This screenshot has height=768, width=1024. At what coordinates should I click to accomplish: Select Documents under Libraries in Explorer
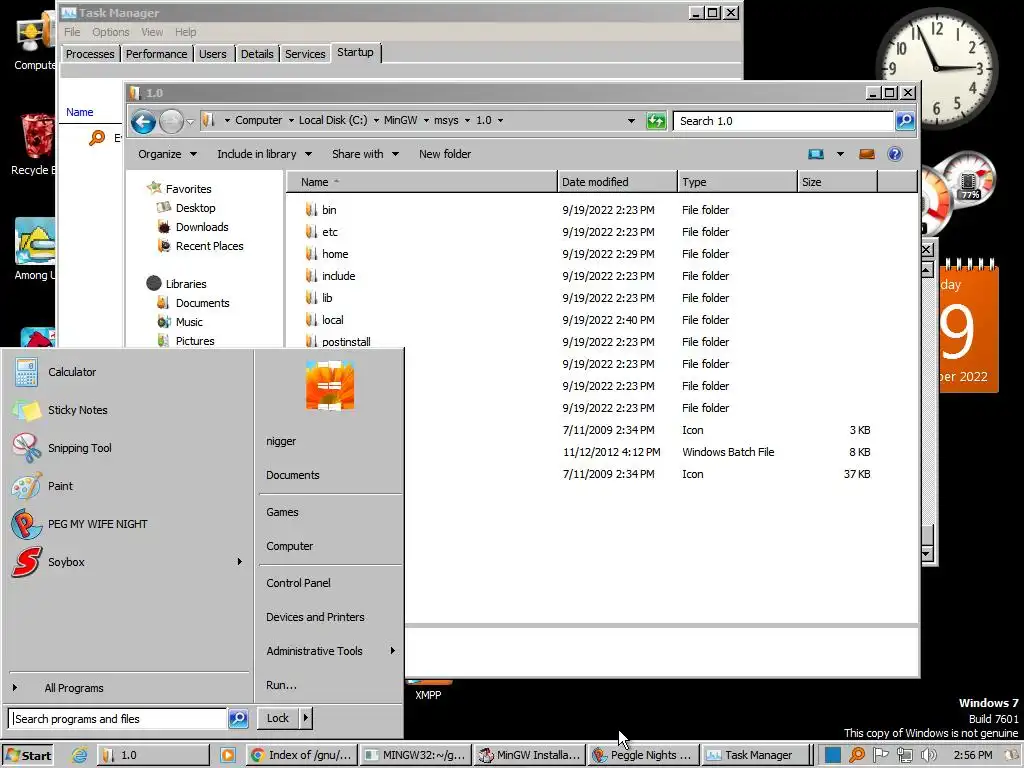(202, 303)
